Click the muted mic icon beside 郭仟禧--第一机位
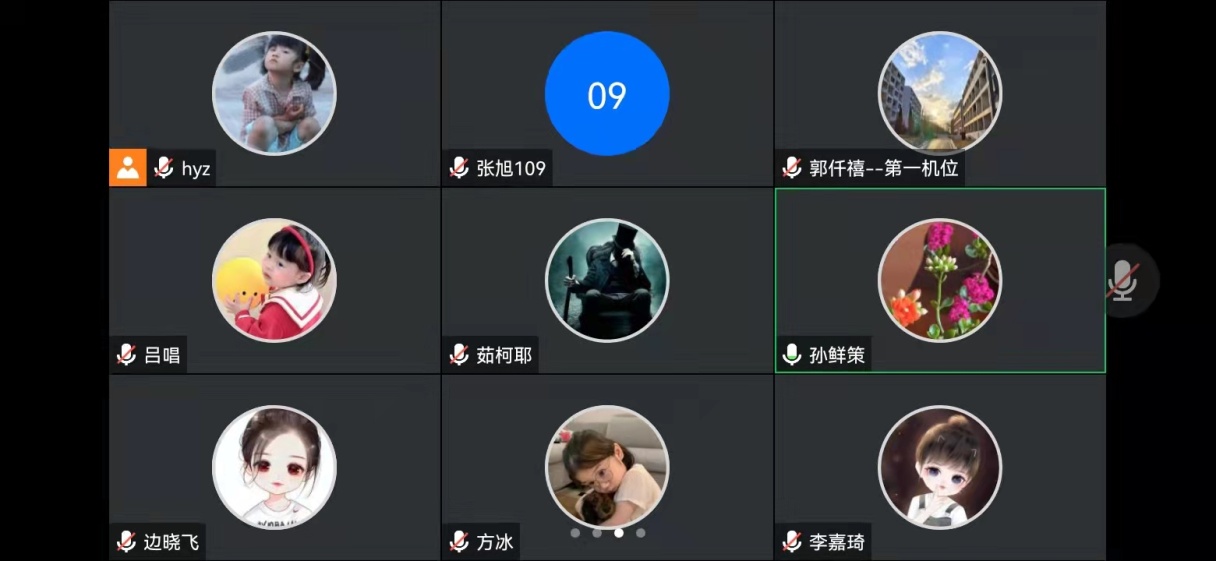The width and height of the screenshot is (1216, 561). click(792, 168)
